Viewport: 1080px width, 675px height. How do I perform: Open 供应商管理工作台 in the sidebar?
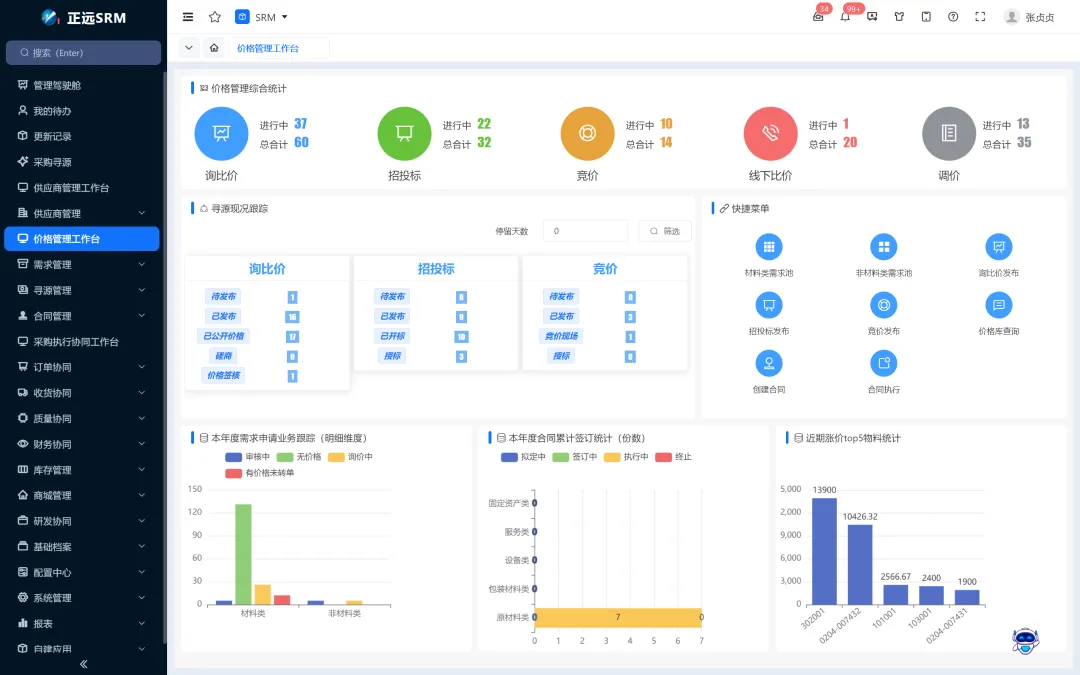coord(83,187)
